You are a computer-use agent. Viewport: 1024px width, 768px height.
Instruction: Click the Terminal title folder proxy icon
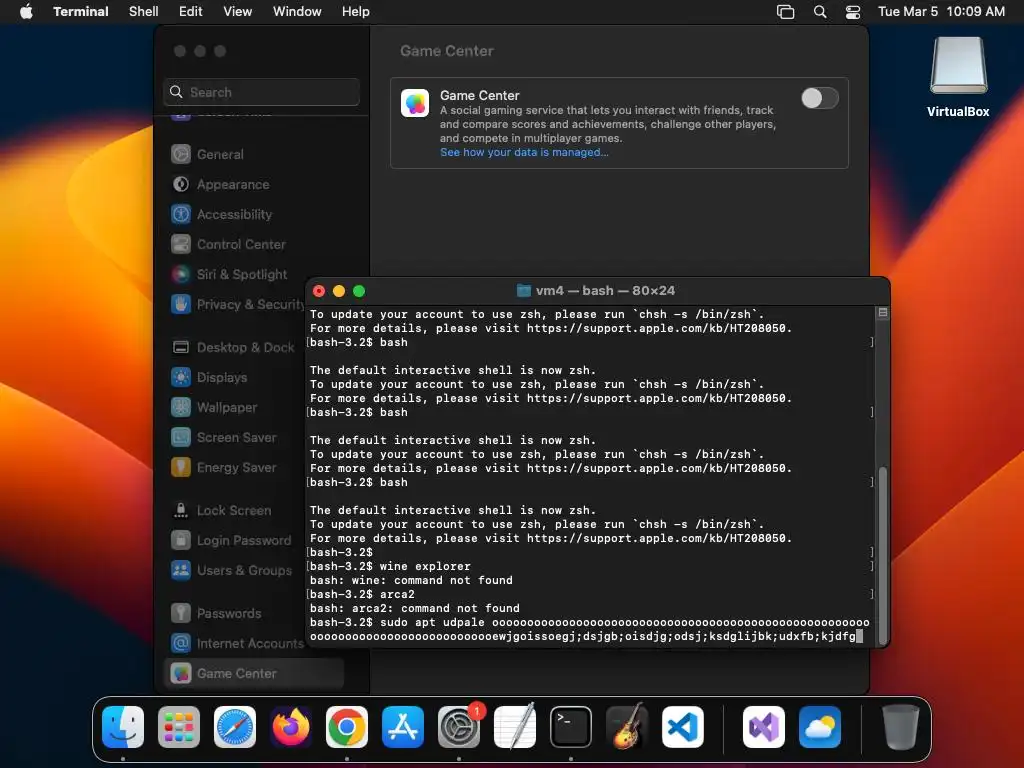coord(524,291)
